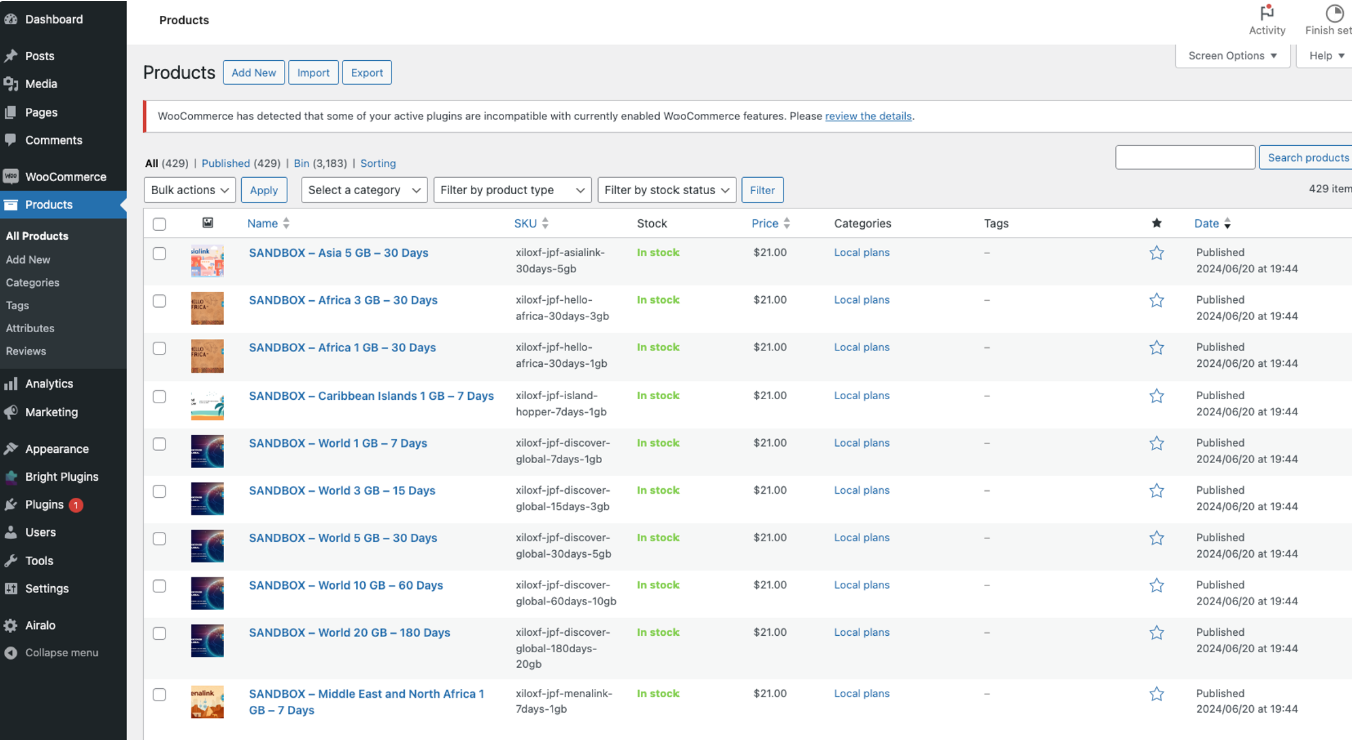The width and height of the screenshot is (1352, 740).
Task: Click the Tools wrench icon
Action: coord(11,561)
